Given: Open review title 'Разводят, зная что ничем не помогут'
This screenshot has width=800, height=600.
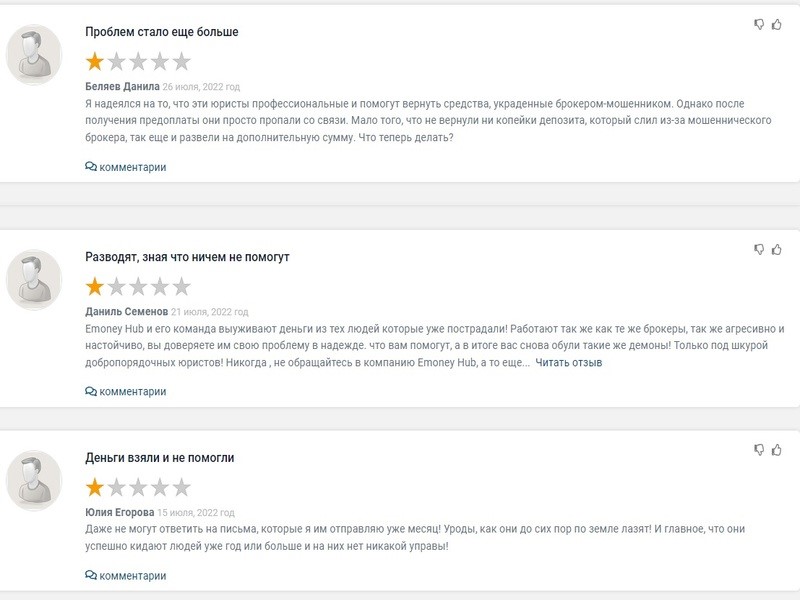Looking at the screenshot, I should pyautogui.click(x=187, y=257).
